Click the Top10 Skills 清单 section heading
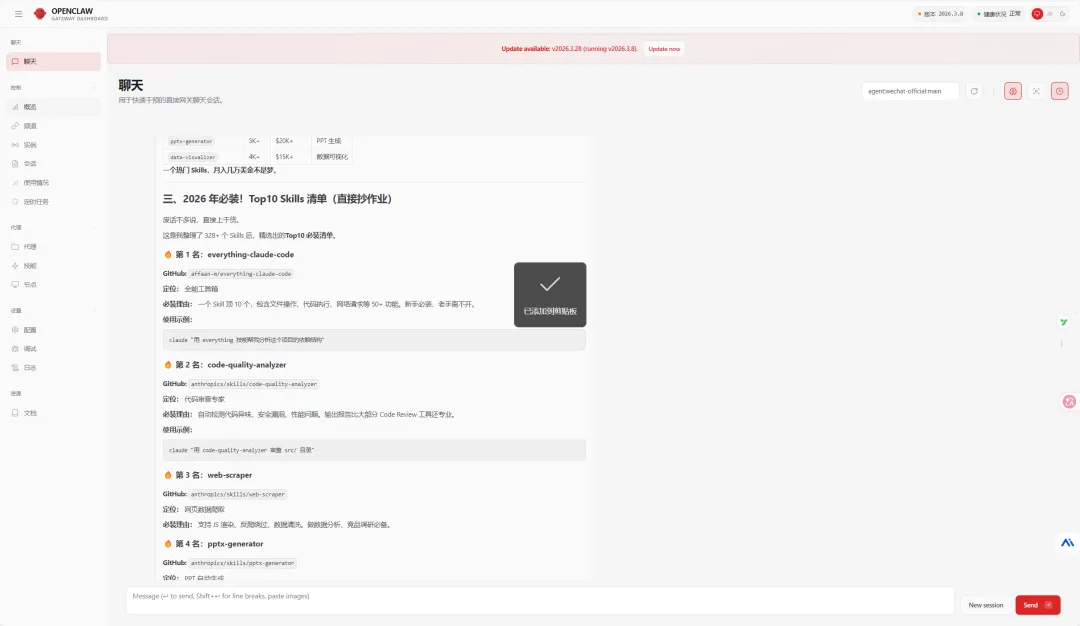This screenshot has width=1080, height=626. click(277, 199)
